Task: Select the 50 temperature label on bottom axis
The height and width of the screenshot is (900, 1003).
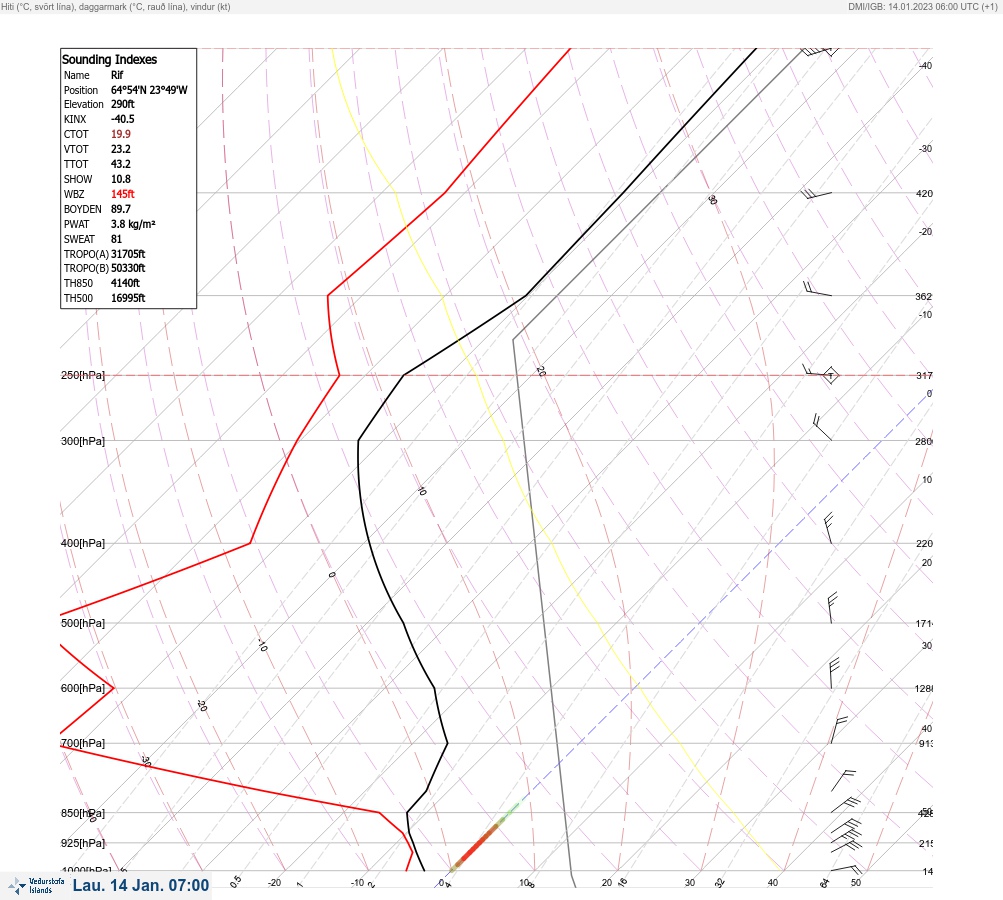Action: 856,883
